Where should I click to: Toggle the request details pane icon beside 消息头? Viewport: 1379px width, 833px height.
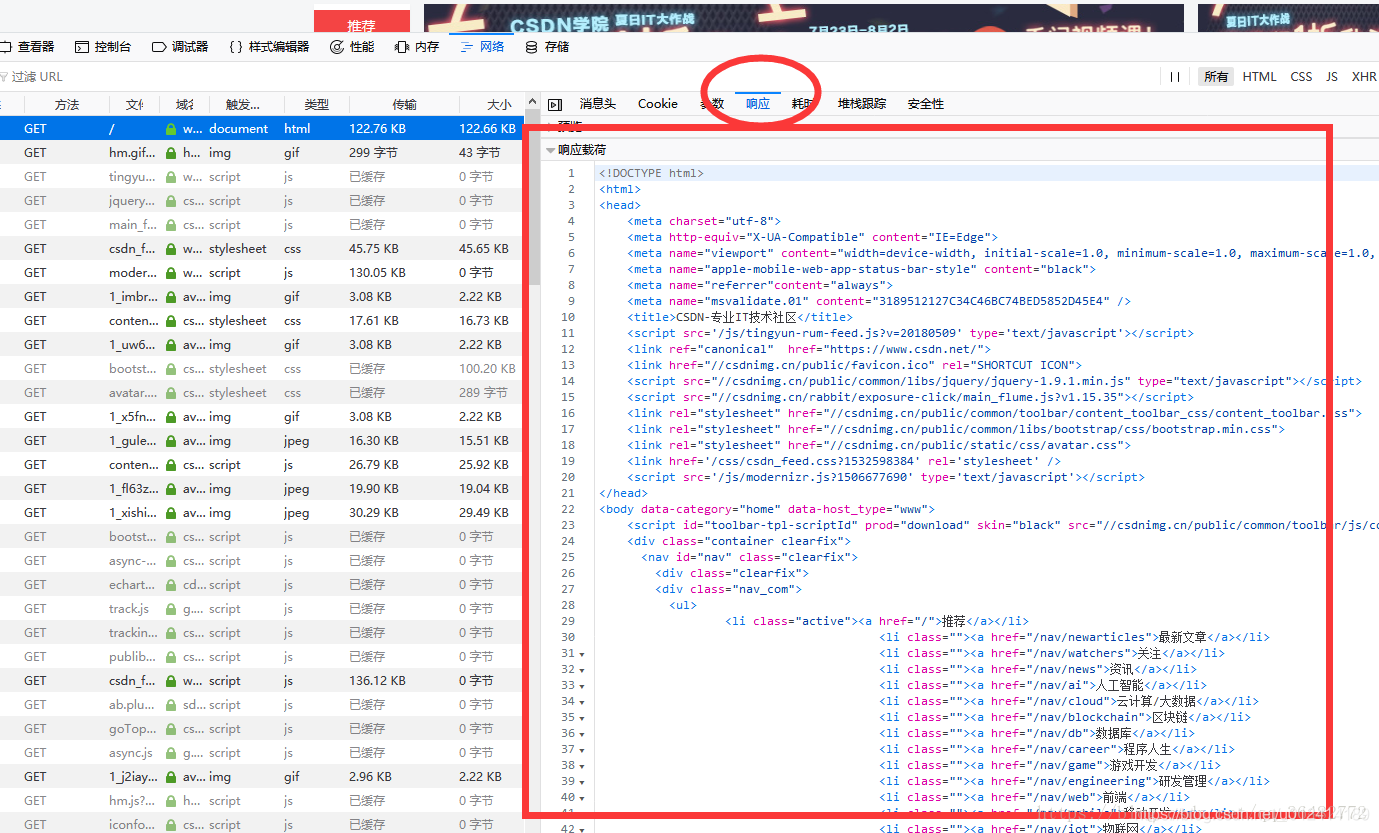(555, 104)
